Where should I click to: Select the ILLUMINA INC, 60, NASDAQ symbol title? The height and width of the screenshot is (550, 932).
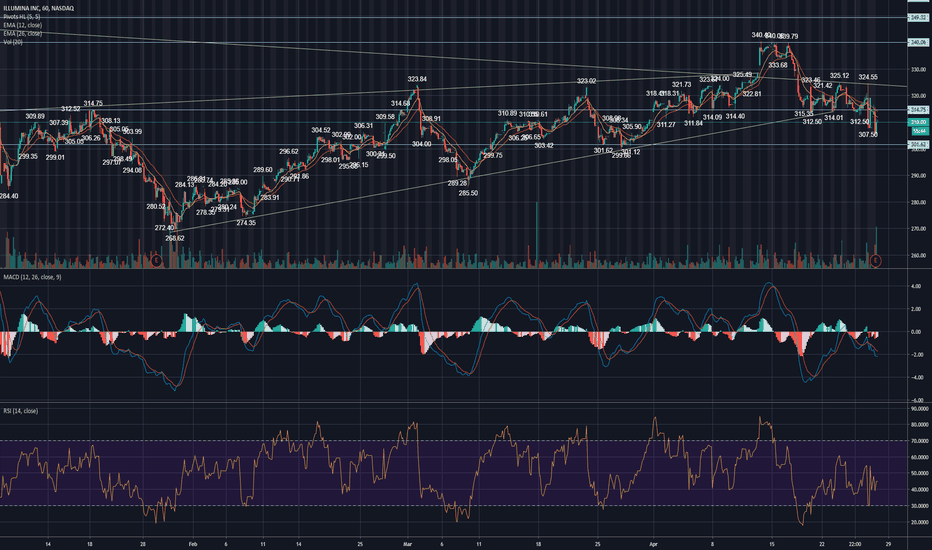[x=39, y=8]
